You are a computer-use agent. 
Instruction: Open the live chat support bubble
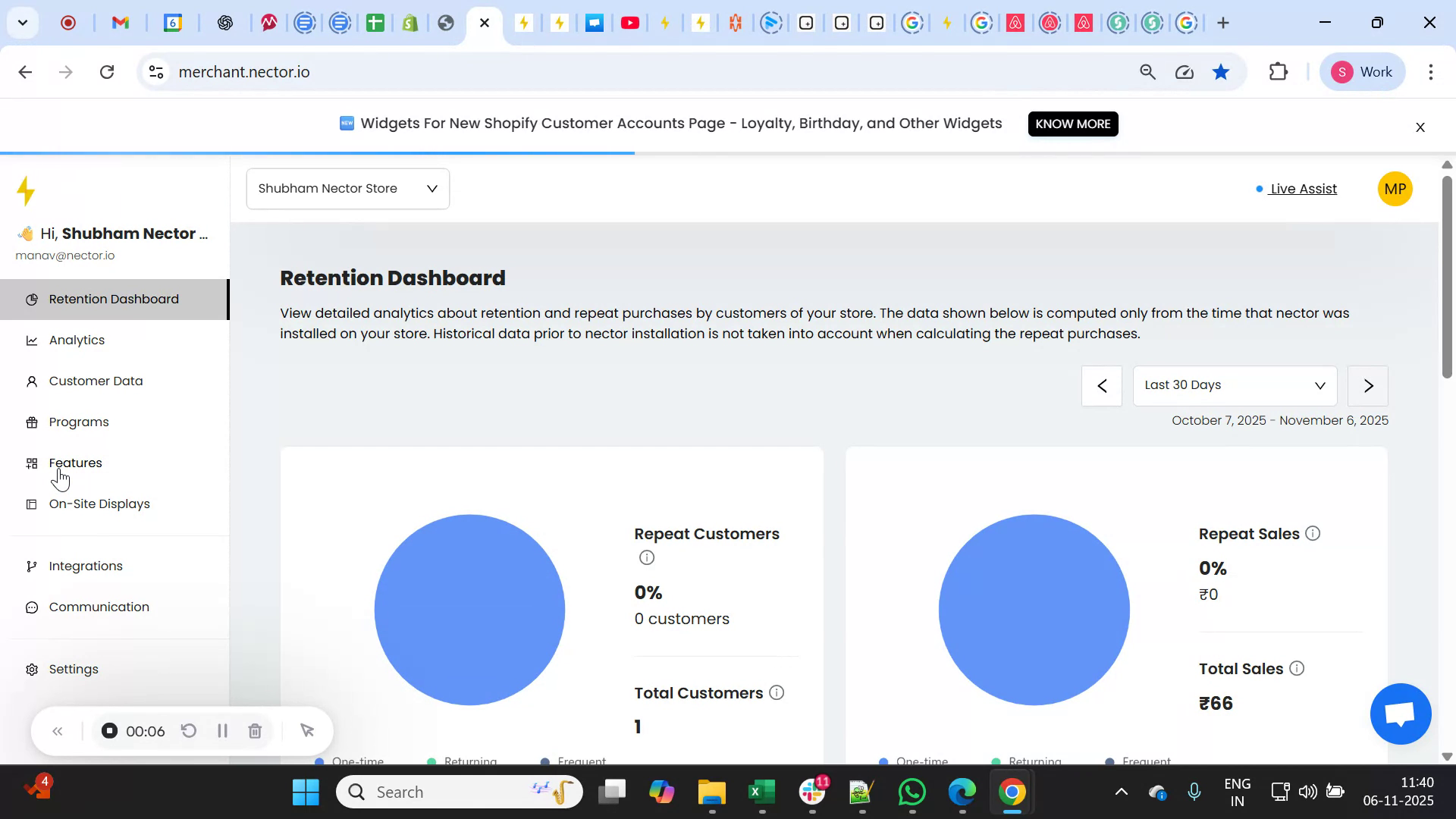click(1399, 714)
